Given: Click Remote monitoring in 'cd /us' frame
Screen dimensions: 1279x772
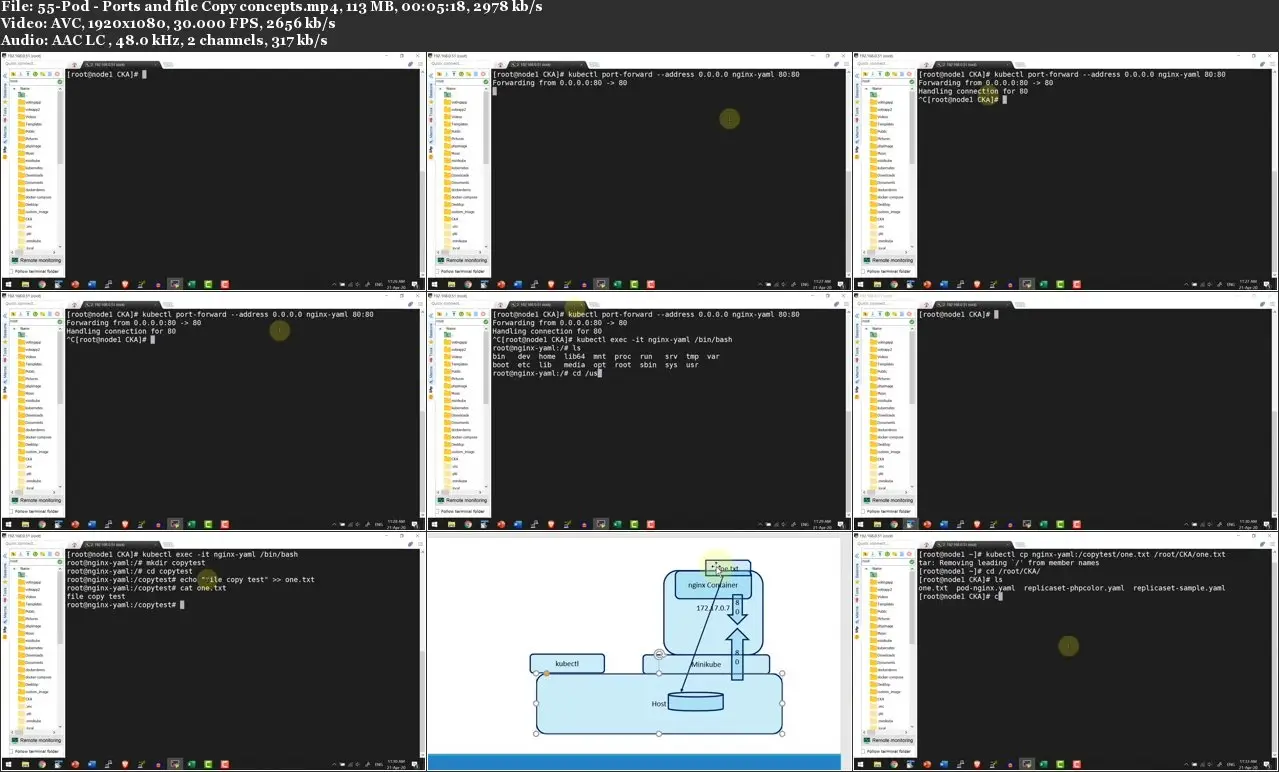Looking at the screenshot, I should click(x=464, y=501).
